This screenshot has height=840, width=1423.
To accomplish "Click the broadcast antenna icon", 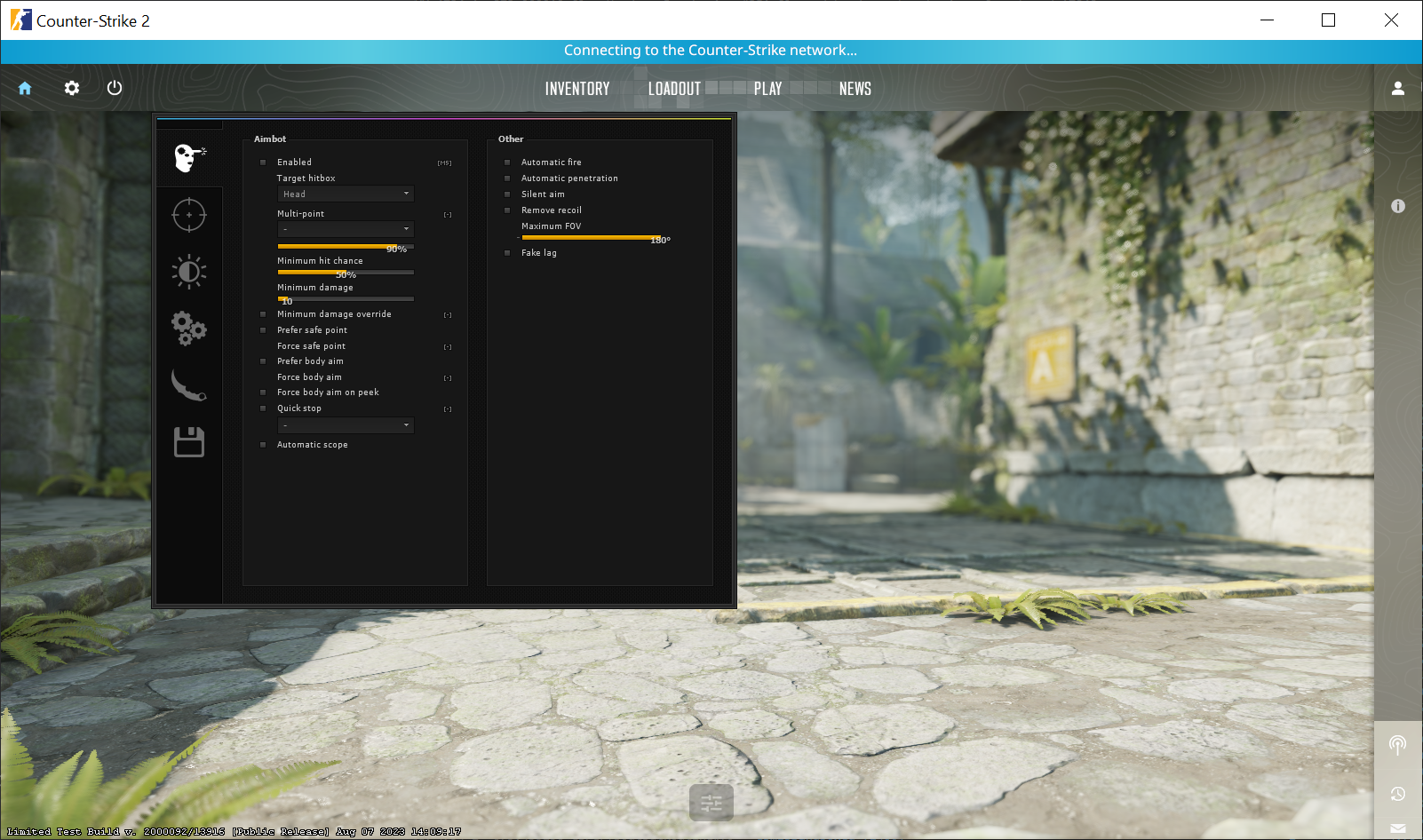I will [x=1398, y=745].
